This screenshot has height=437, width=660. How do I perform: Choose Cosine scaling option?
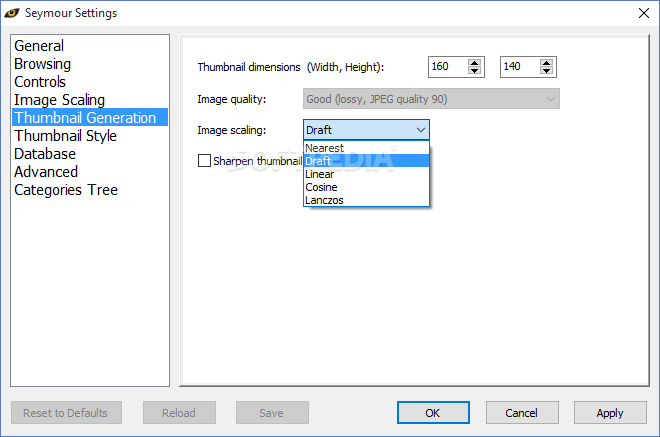366,187
